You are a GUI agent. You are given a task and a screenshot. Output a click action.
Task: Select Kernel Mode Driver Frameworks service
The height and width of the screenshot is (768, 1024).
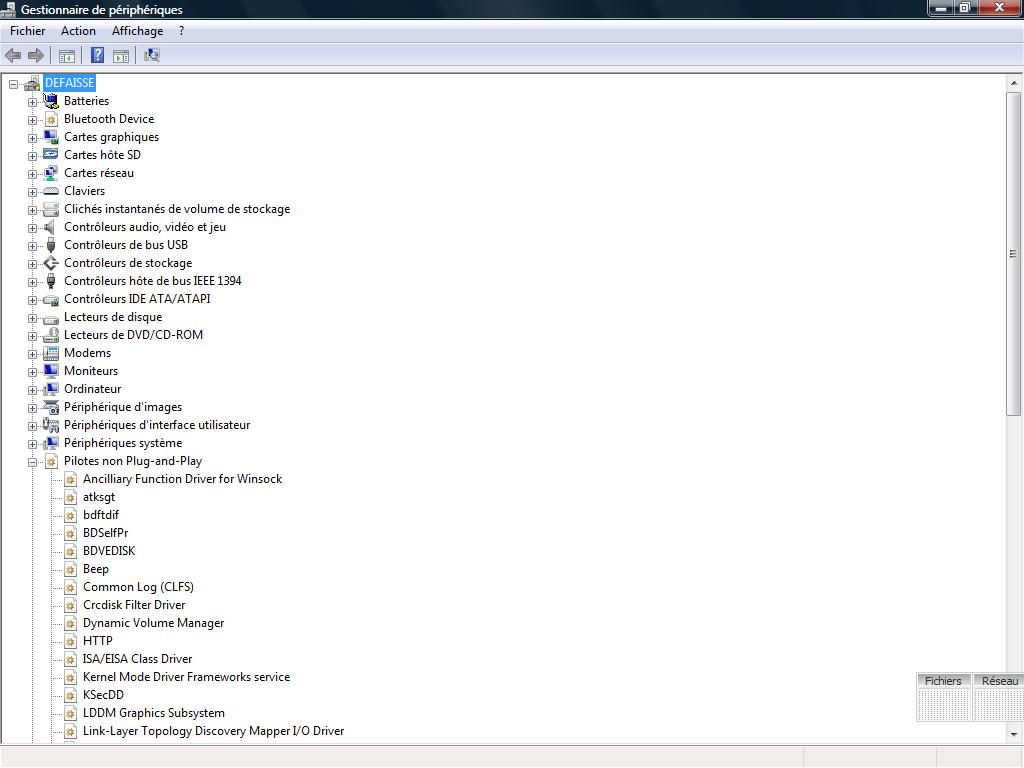[x=186, y=677]
